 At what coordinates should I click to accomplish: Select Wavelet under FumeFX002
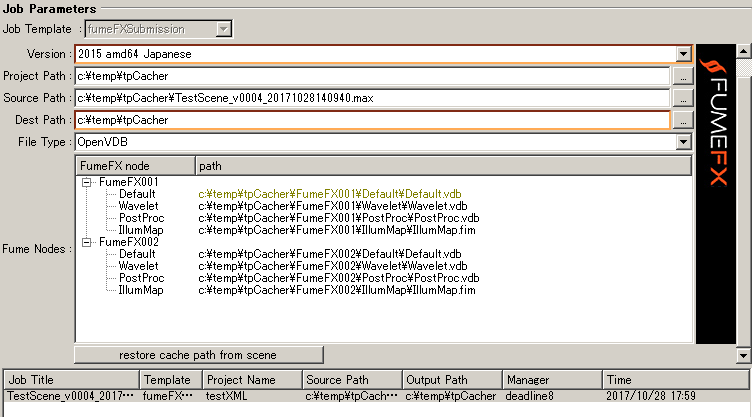click(x=139, y=266)
